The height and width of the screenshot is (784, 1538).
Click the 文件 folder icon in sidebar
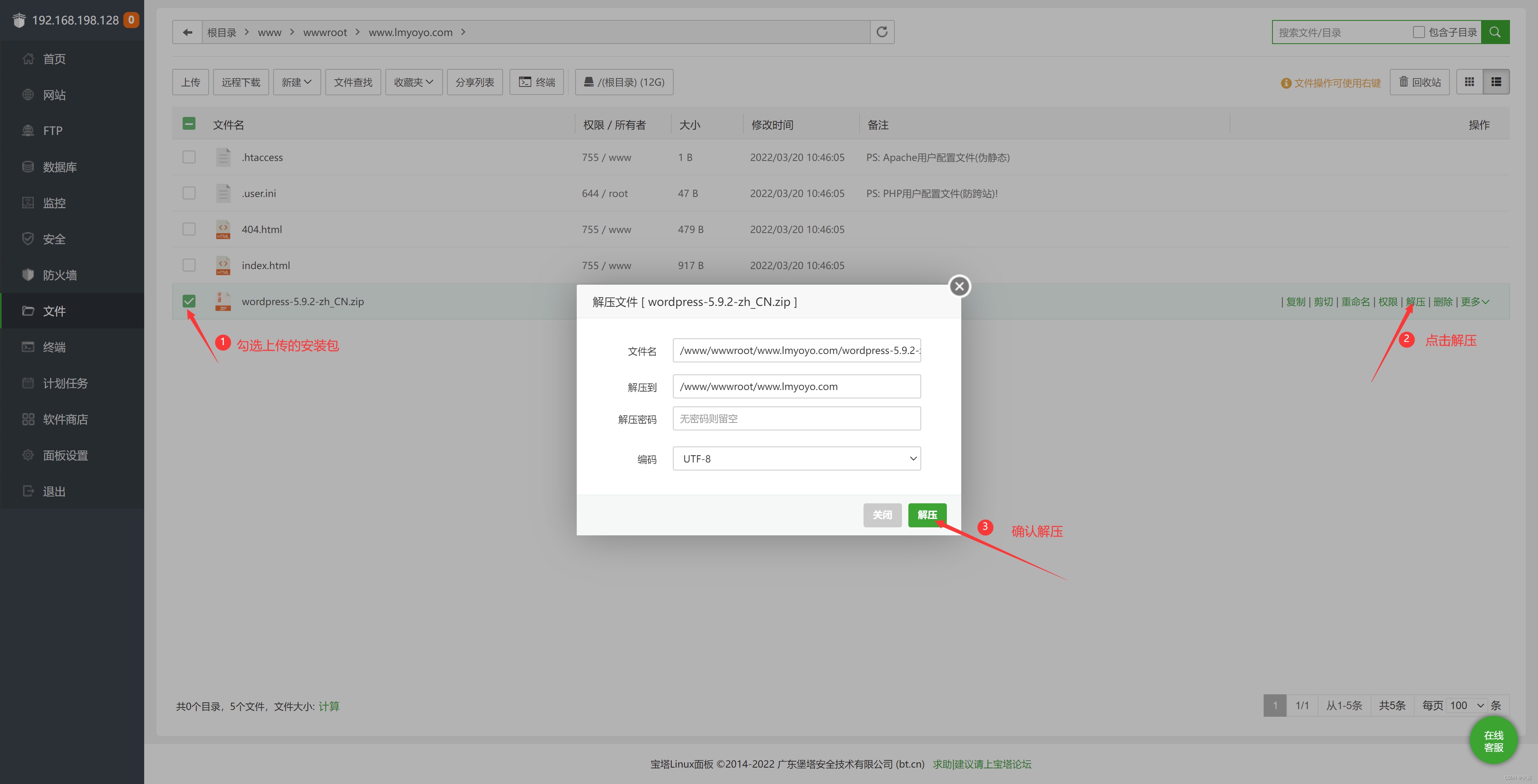(x=28, y=310)
